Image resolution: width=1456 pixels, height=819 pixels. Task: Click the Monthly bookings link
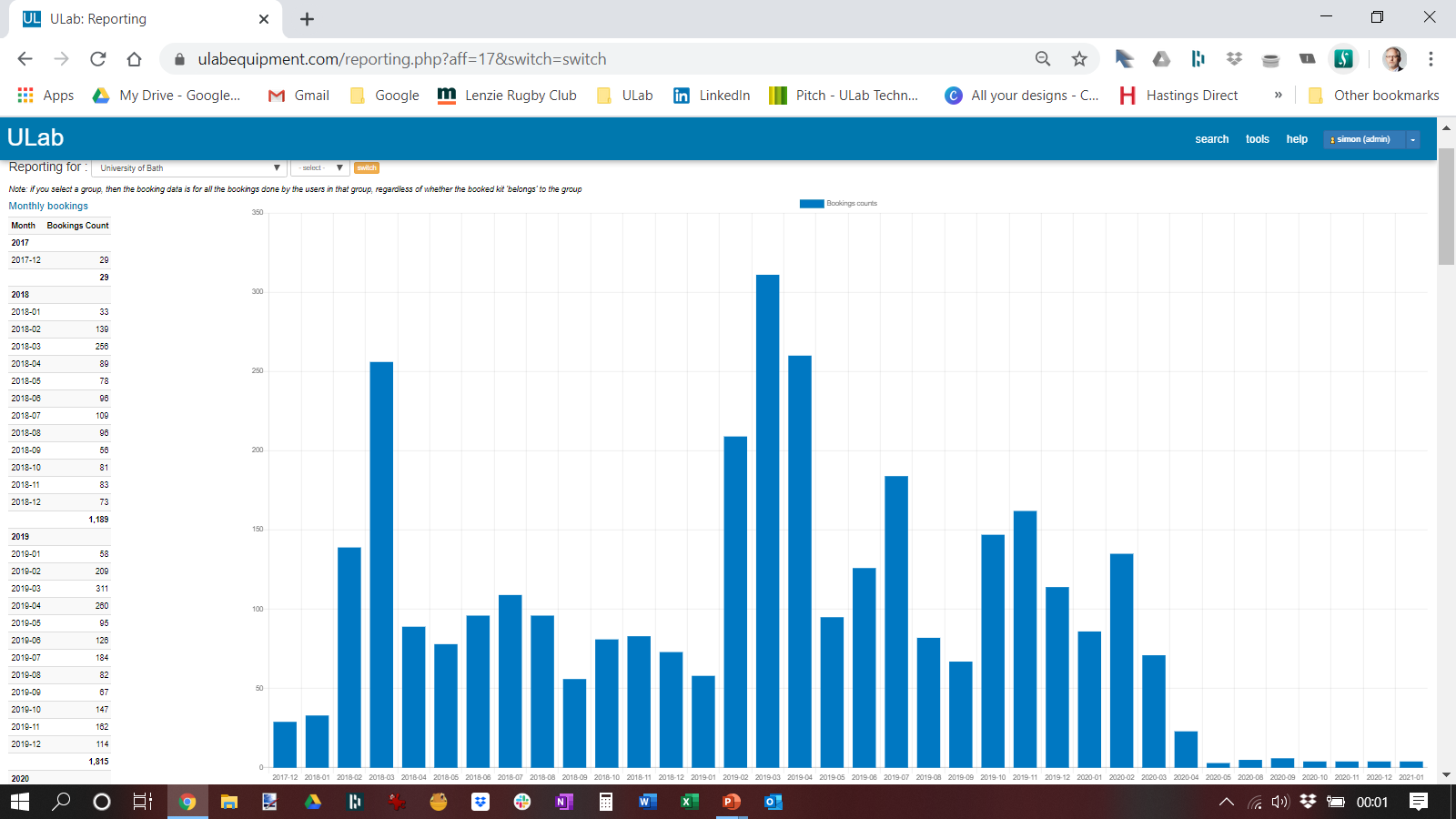tap(47, 206)
